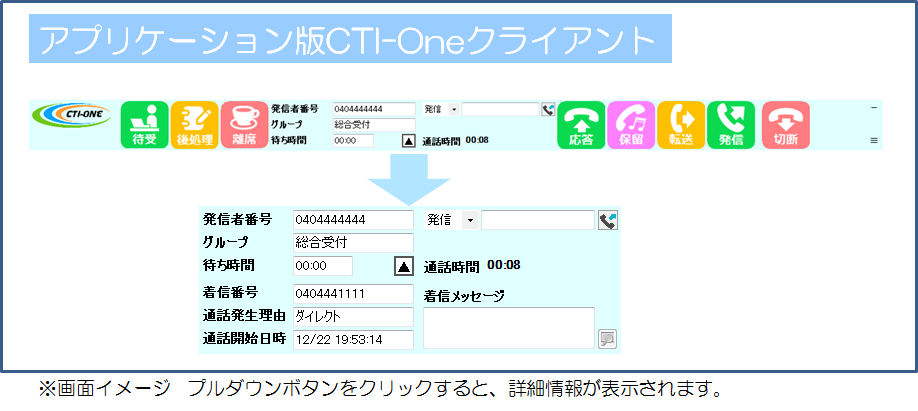The width and height of the screenshot is (918, 411).
Task: Set status to 離席 (away)
Action: [x=245, y=125]
